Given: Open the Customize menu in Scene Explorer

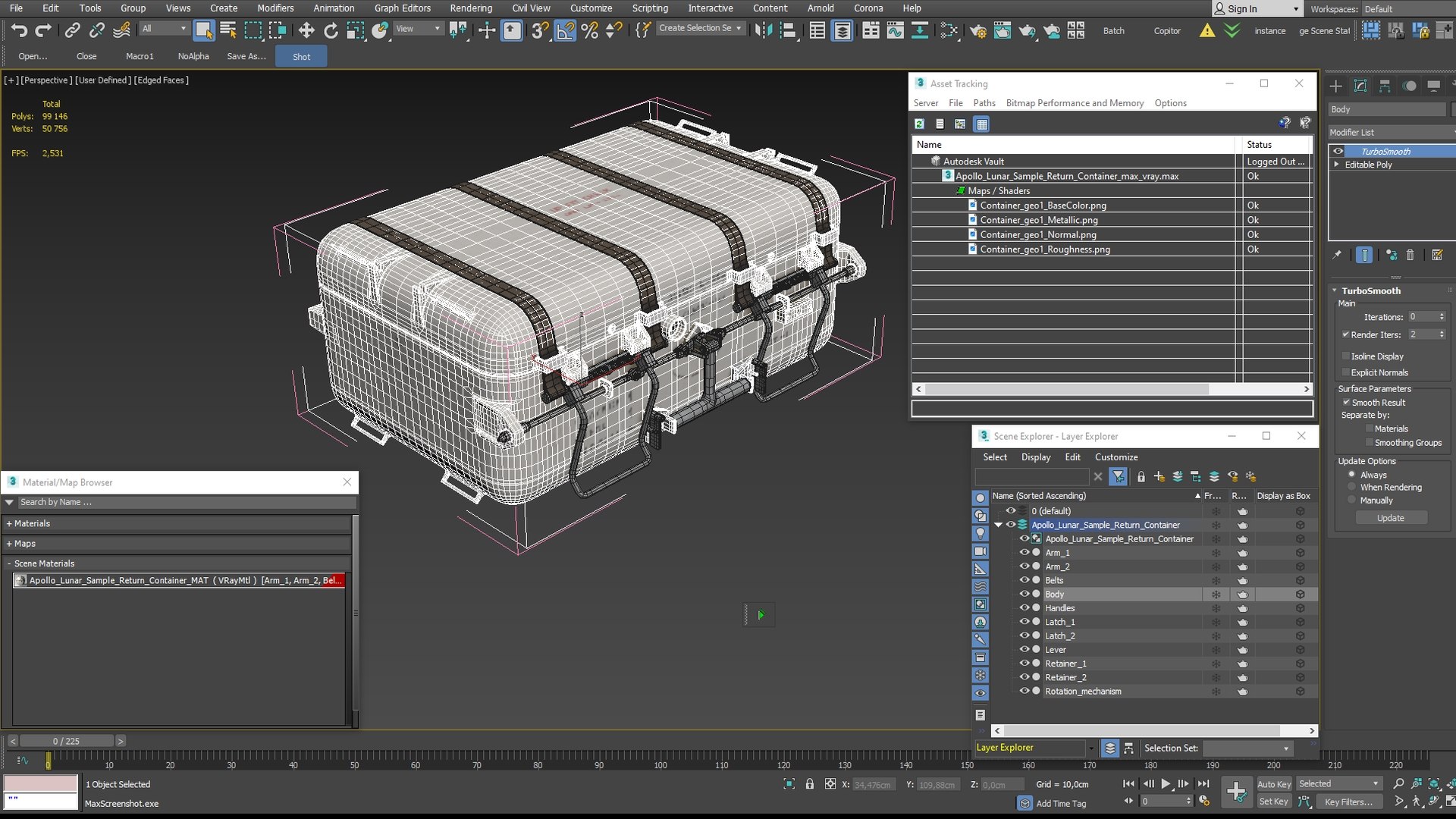Looking at the screenshot, I should pos(1116,457).
